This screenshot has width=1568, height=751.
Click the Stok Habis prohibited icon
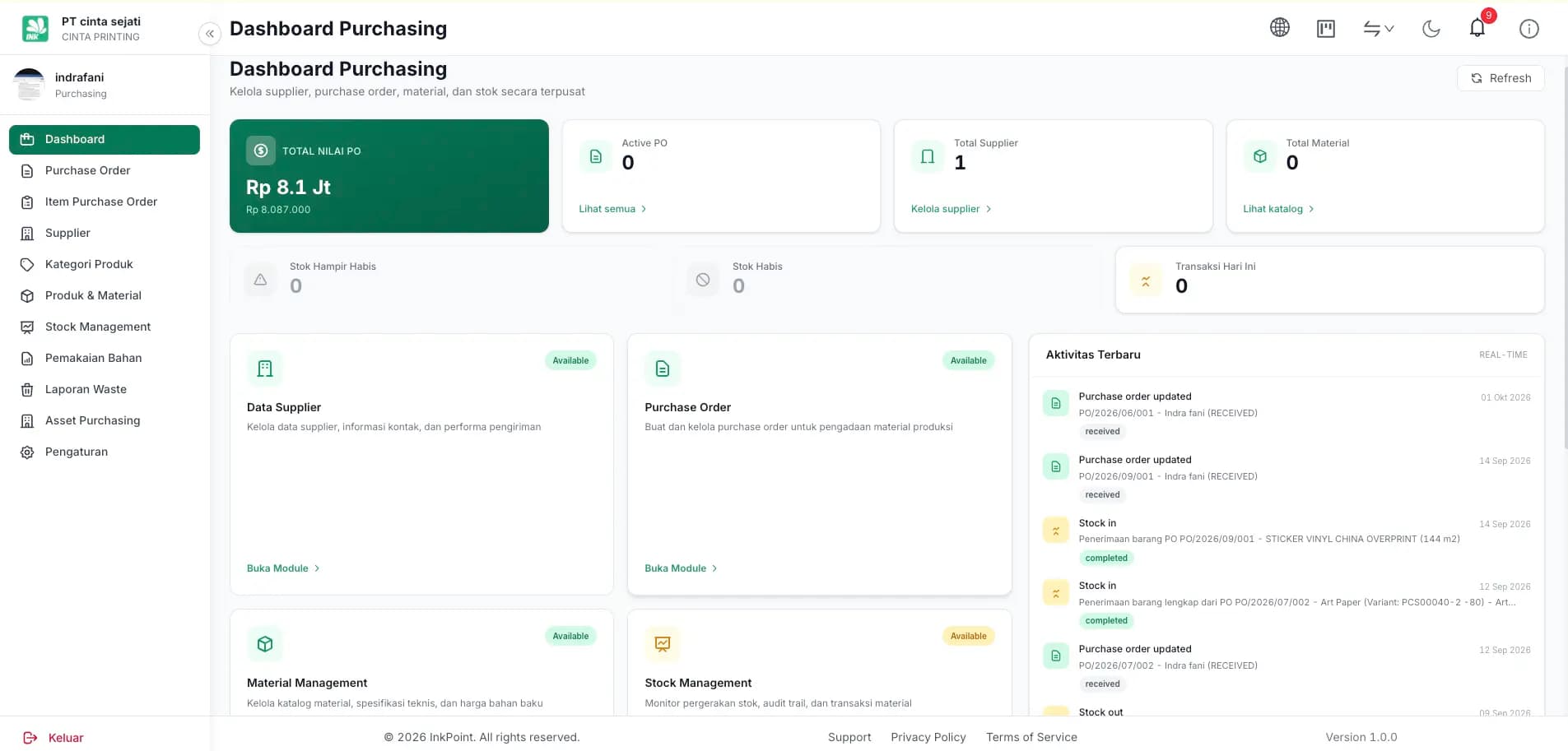click(703, 280)
